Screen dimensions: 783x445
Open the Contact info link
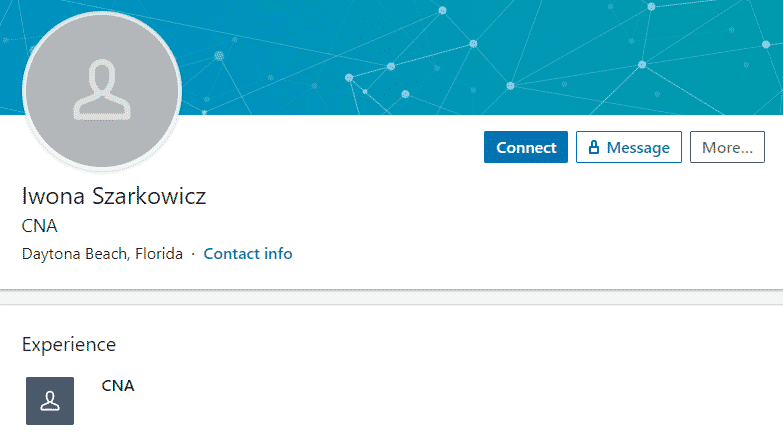coord(248,254)
